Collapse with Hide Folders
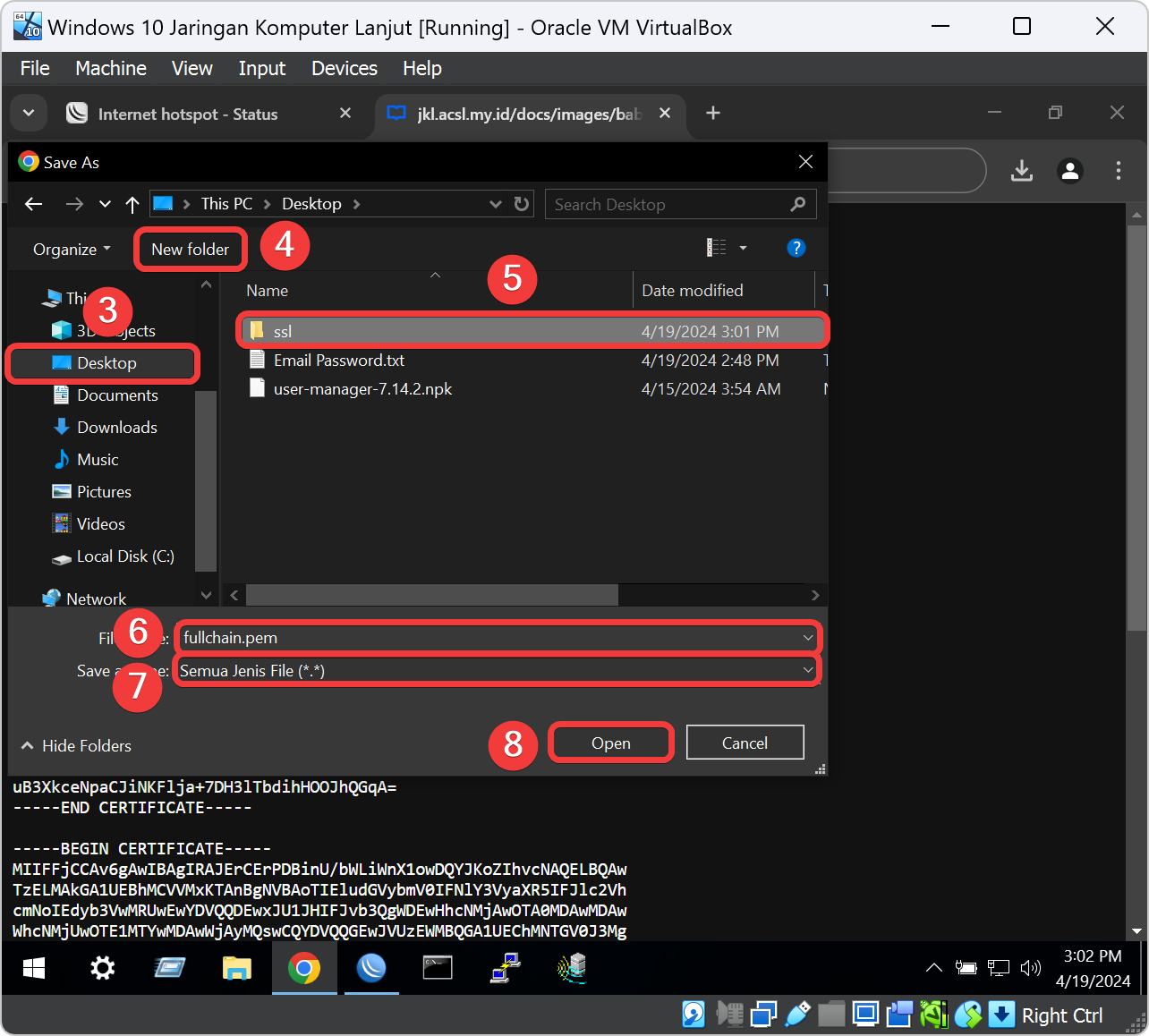Screen dimensions: 1149x1036 [x=76, y=745]
